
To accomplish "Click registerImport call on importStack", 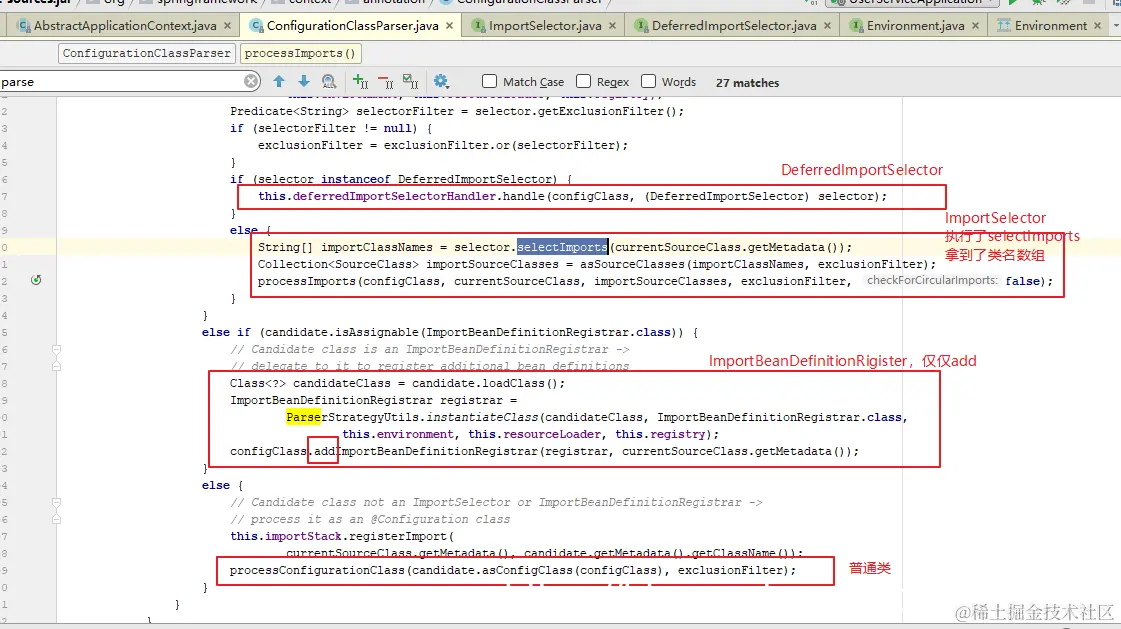I will point(397,536).
